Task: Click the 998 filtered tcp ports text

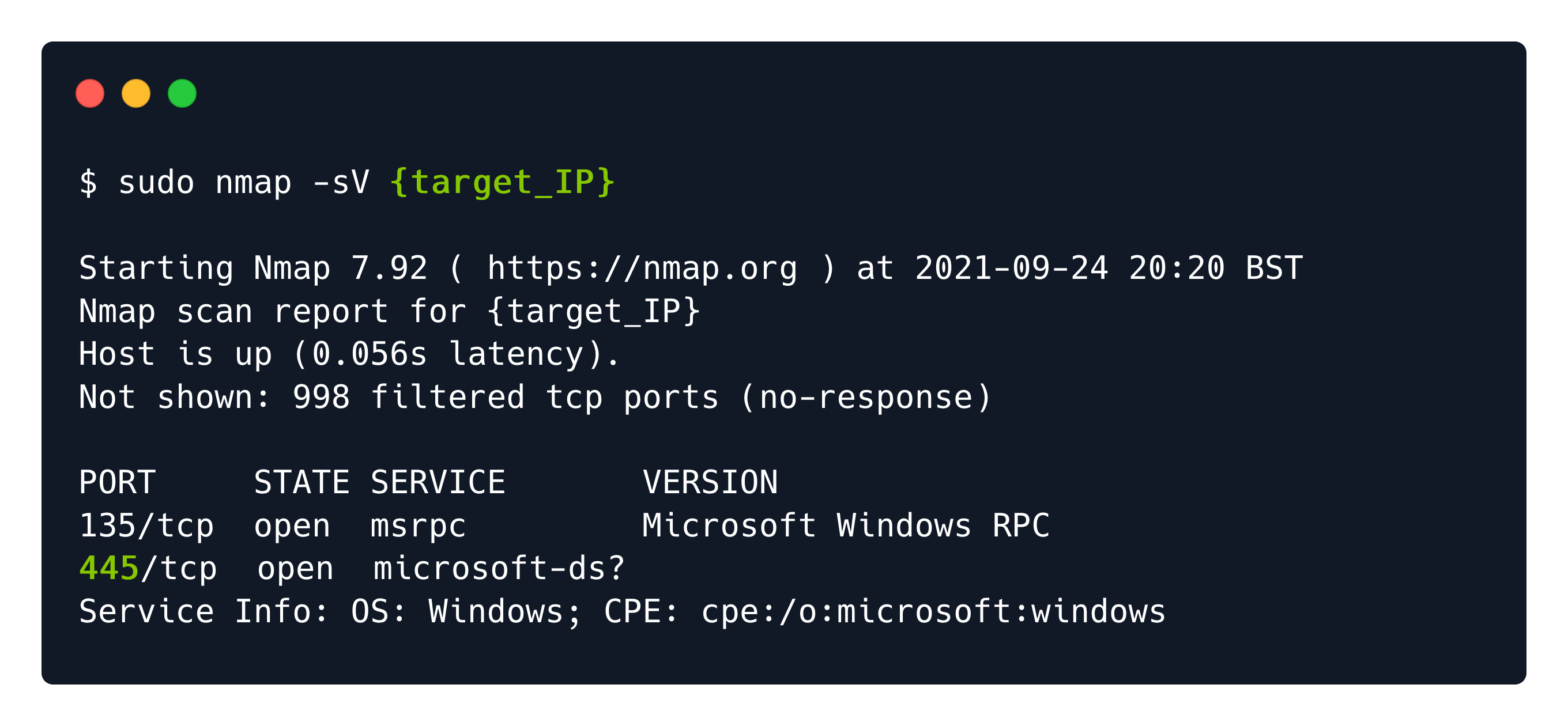Action: (507, 398)
